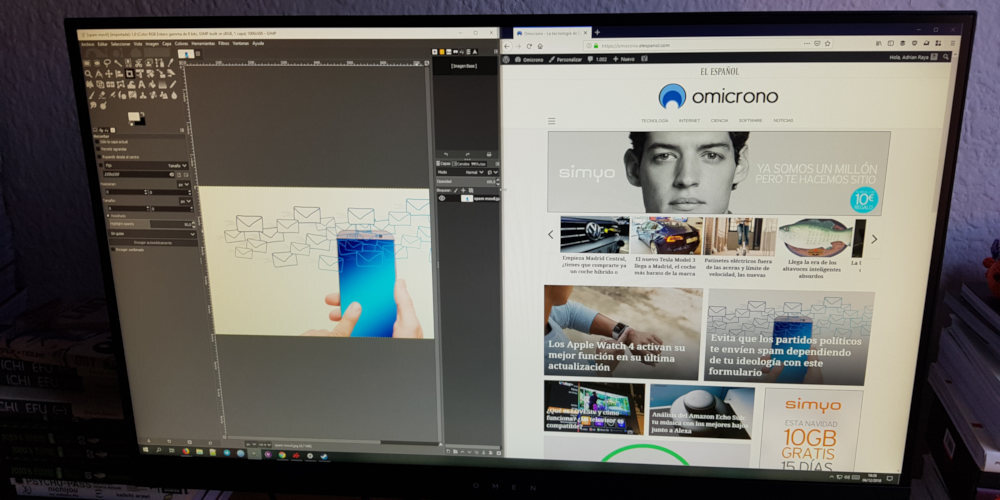Open the Tamaño unit px dropdown

[186, 201]
